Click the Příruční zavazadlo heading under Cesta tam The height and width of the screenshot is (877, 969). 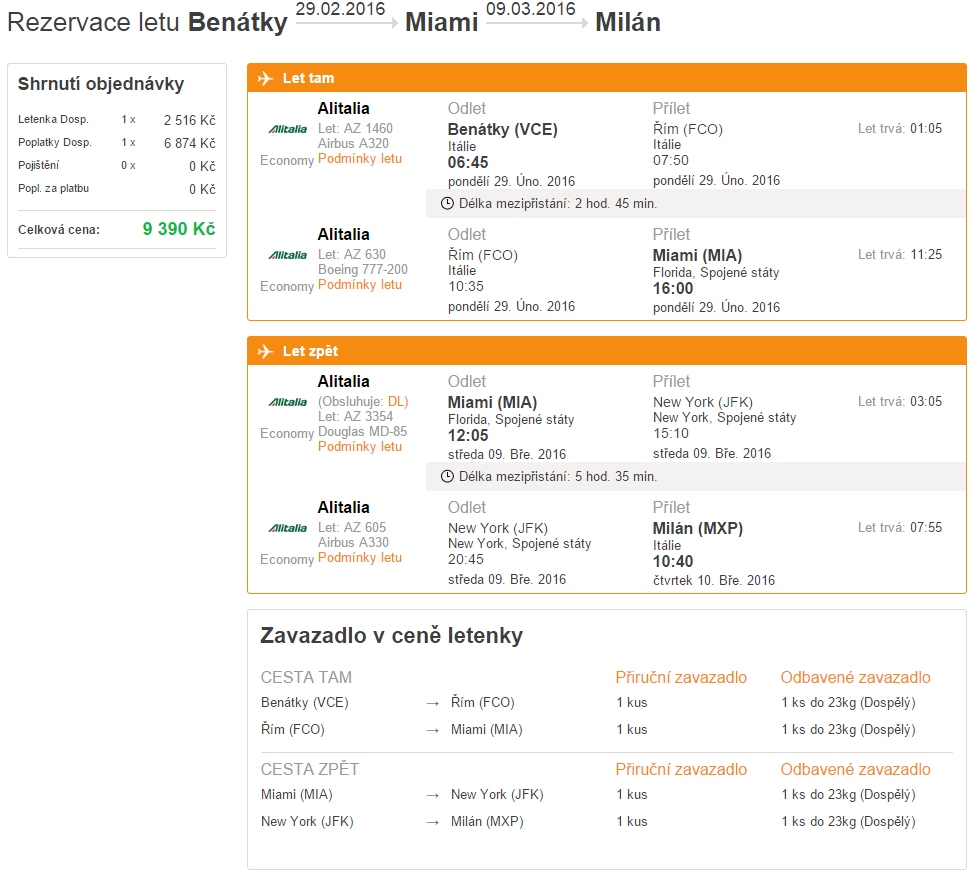[x=681, y=677]
